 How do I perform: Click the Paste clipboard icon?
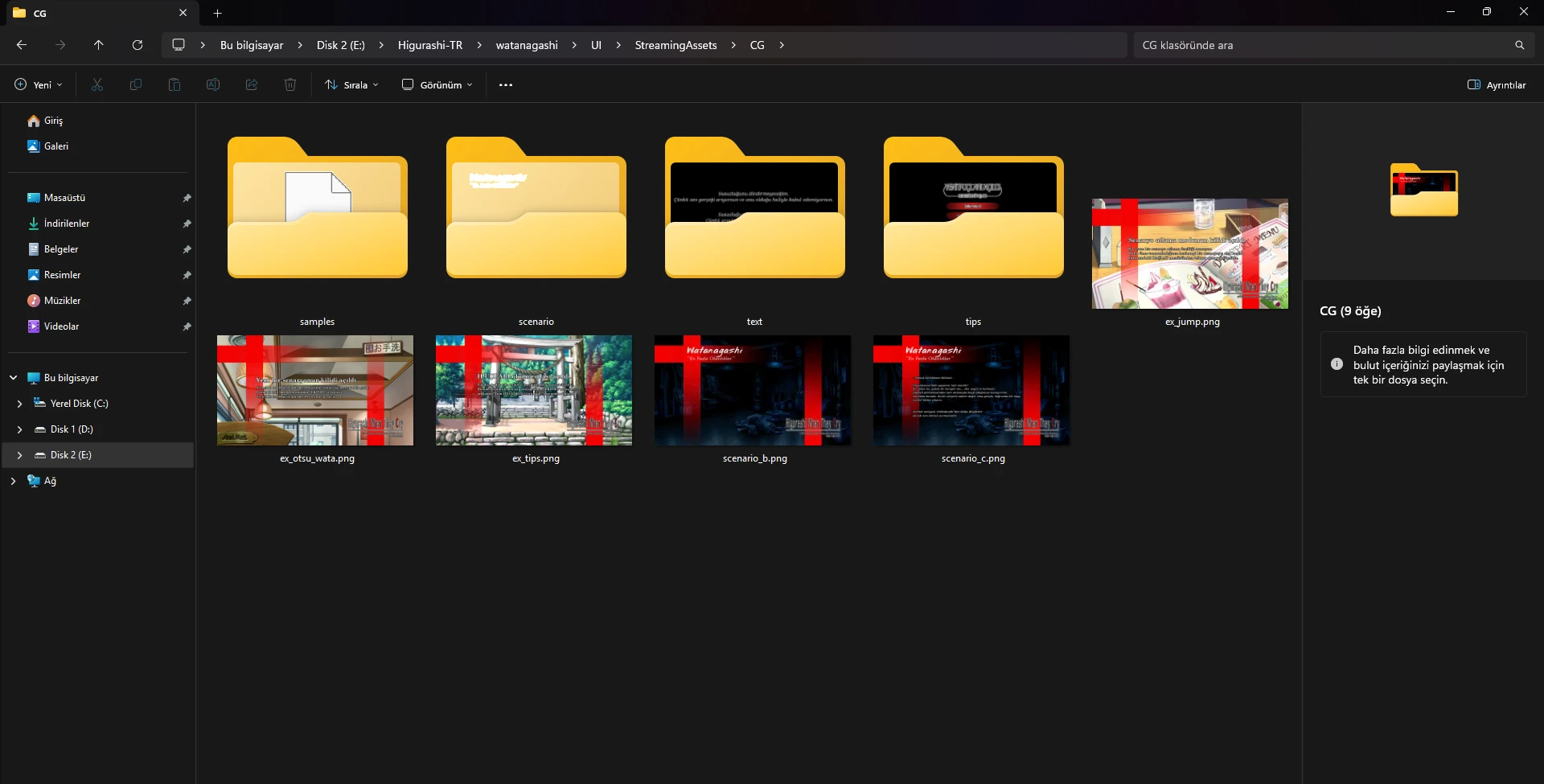point(175,84)
